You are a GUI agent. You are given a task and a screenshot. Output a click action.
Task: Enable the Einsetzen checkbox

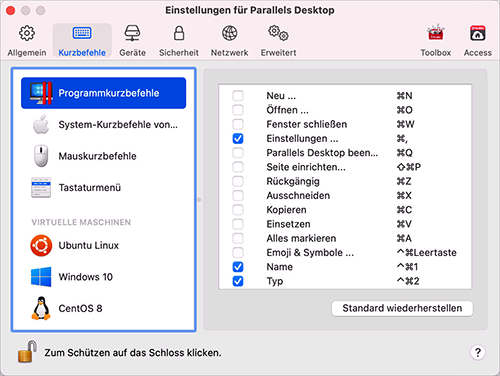(x=238, y=224)
